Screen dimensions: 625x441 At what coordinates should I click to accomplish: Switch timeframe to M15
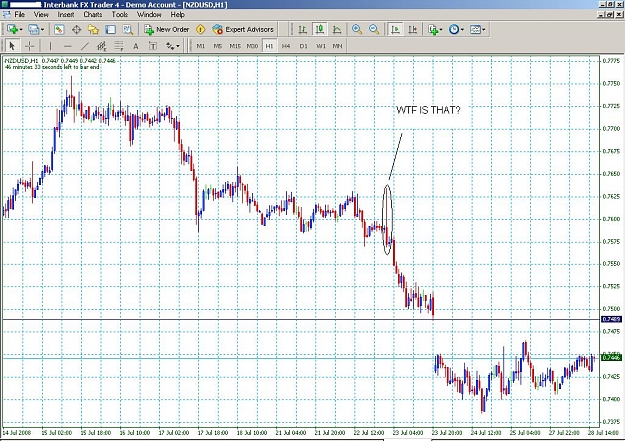click(x=235, y=46)
